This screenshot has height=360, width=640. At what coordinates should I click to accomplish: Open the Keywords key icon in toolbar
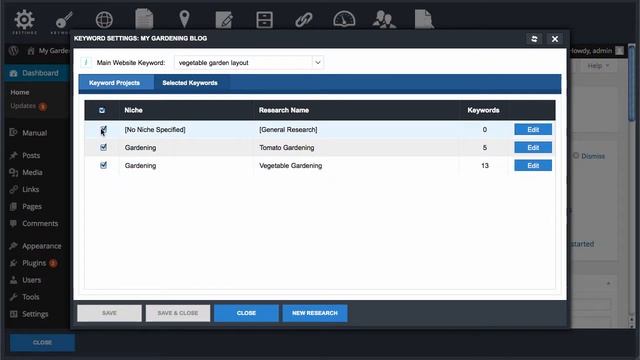coord(63,20)
